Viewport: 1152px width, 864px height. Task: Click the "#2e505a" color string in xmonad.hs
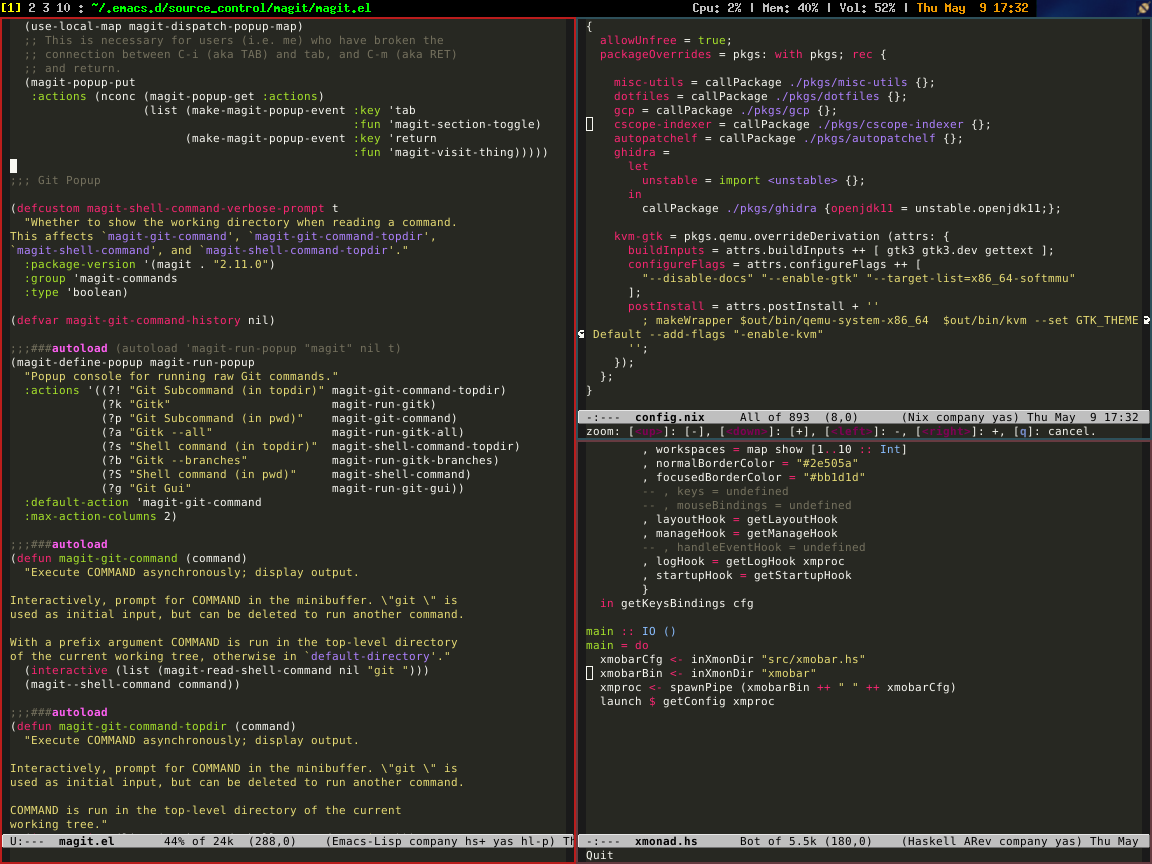(827, 464)
